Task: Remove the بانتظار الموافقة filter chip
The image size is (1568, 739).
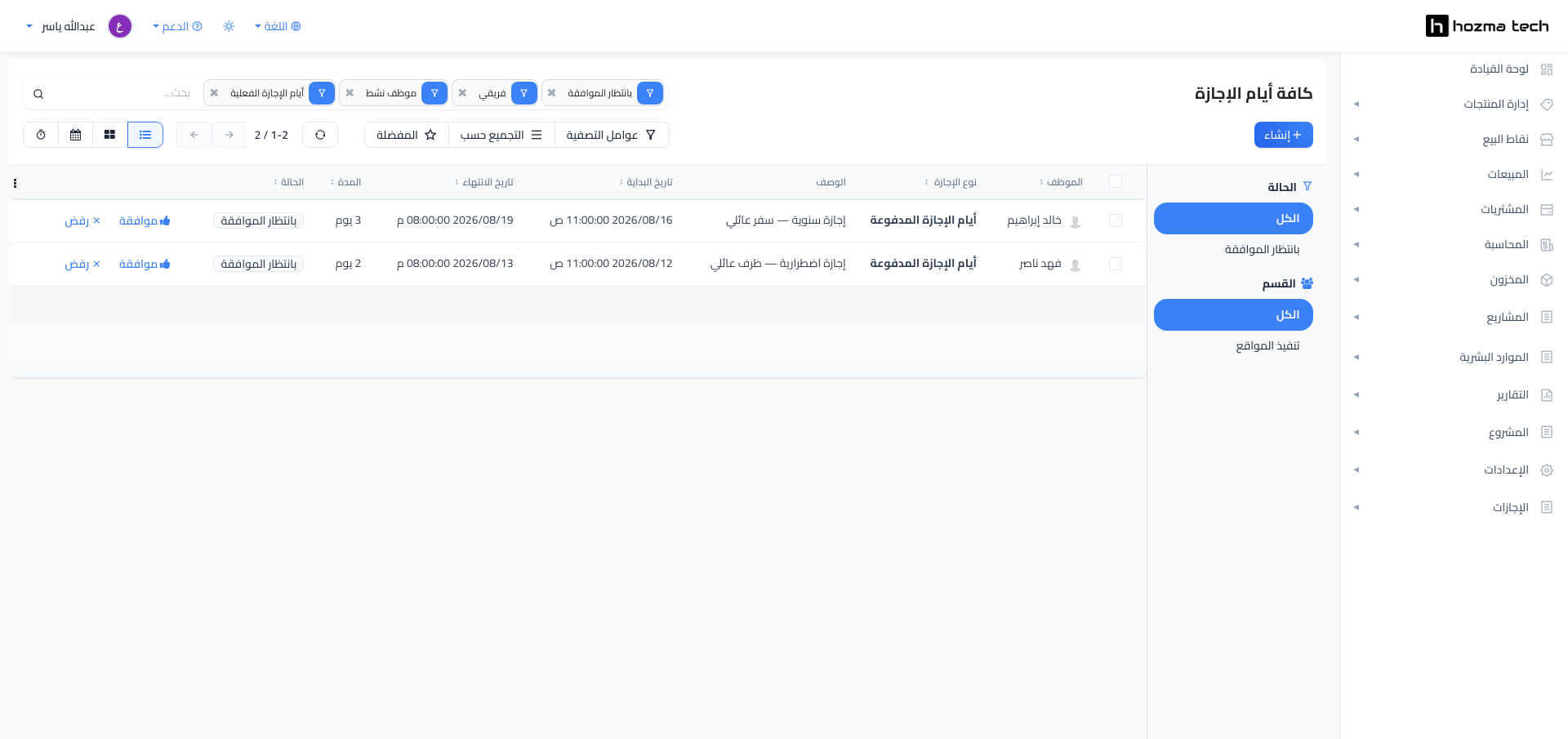Action: [x=552, y=93]
